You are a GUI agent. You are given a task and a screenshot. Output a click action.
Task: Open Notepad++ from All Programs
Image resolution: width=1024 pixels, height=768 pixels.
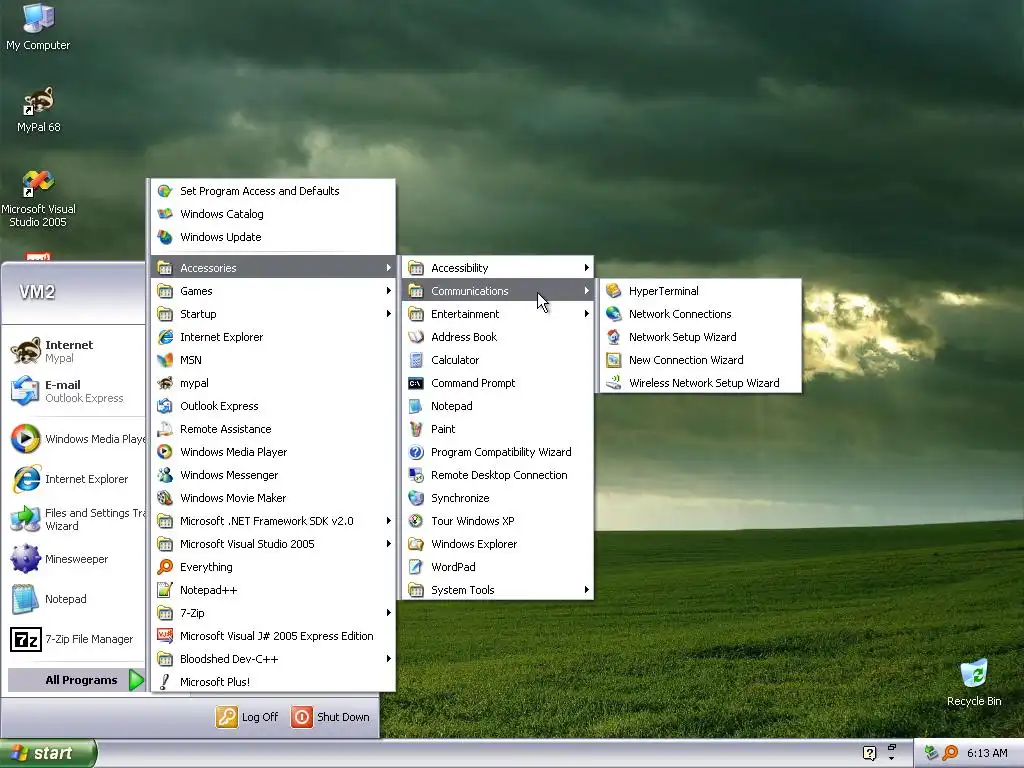click(273, 590)
